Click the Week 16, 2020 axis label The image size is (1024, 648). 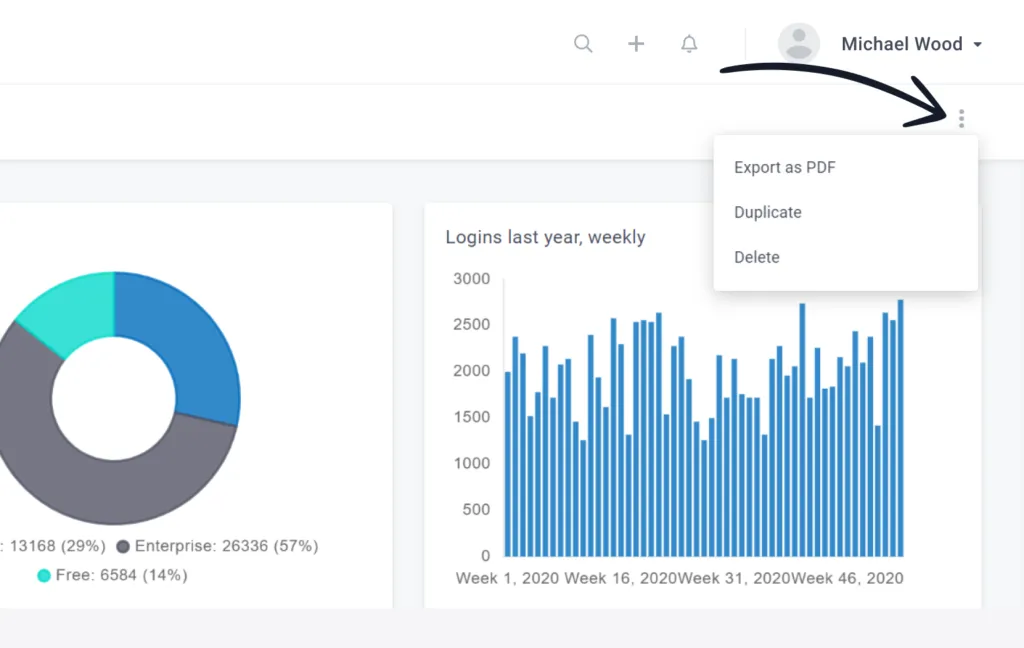tap(620, 578)
